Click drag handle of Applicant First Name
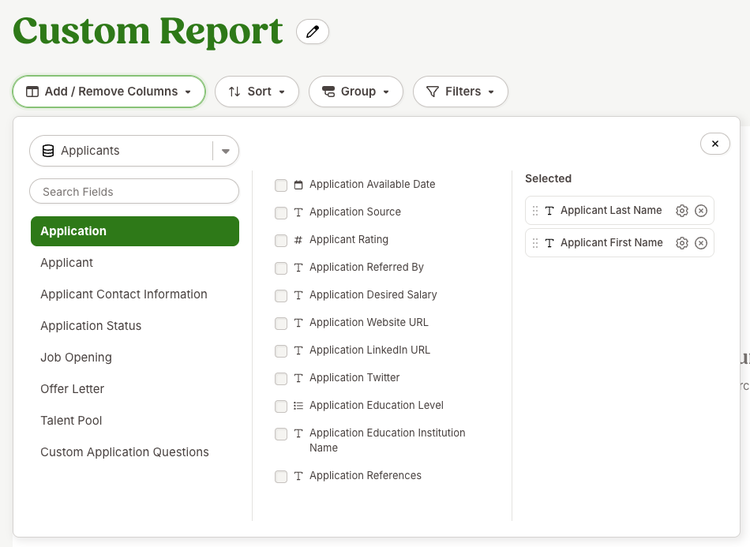Image resolution: width=750 pixels, height=547 pixels. point(535,243)
